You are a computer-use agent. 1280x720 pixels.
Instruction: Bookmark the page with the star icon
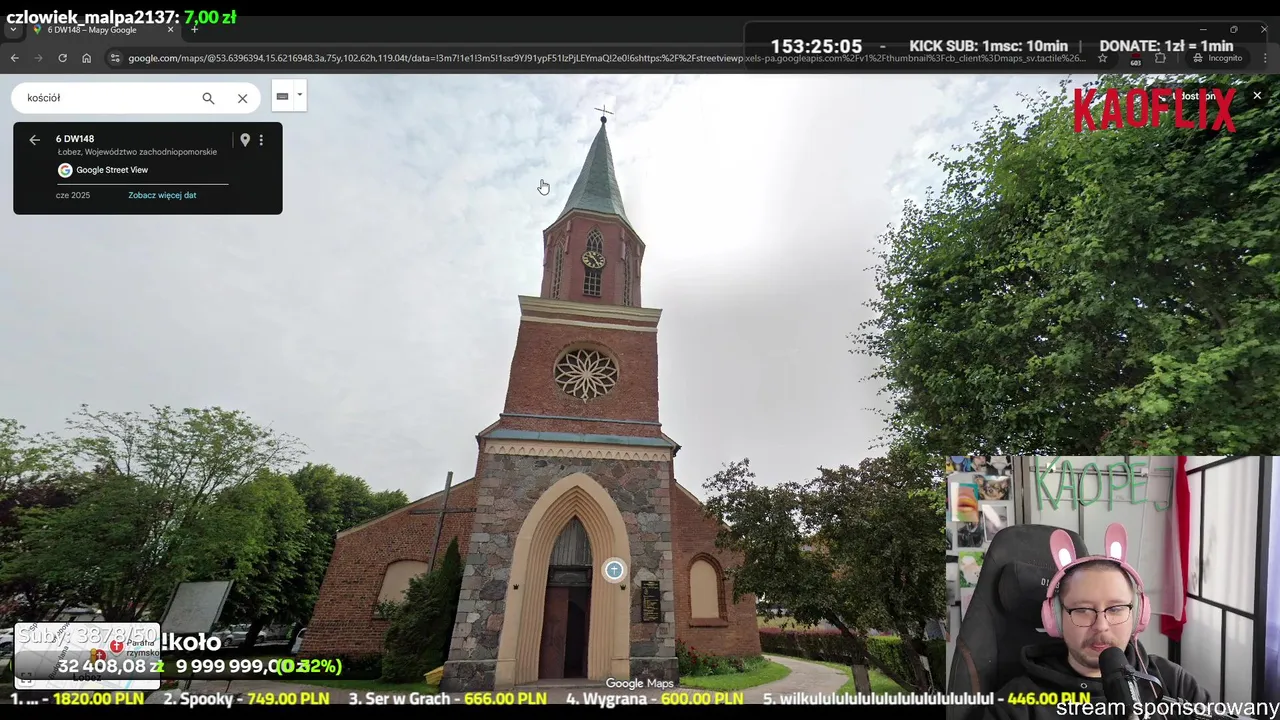click(1102, 58)
